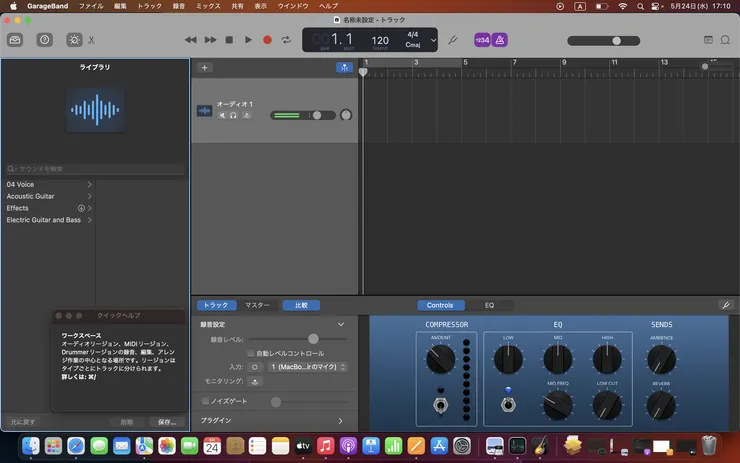Image resolution: width=740 pixels, height=463 pixels.
Task: Switch to the トラック tab
Action: [x=216, y=305]
